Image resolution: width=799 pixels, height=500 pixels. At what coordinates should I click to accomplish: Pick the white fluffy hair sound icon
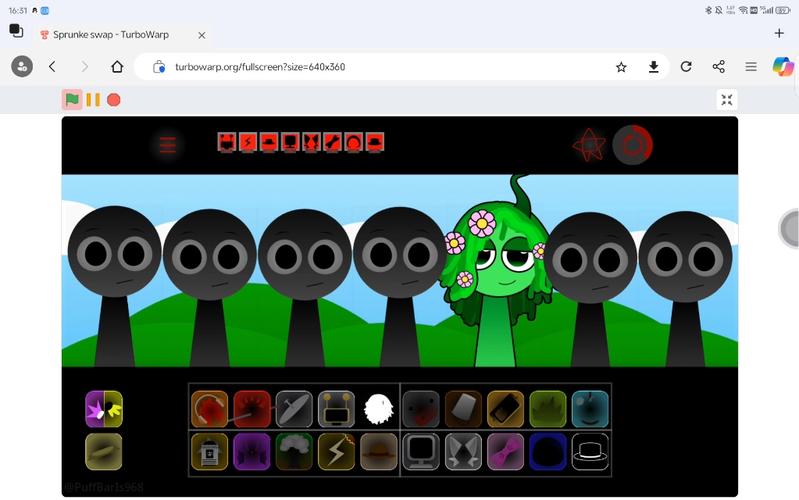pyautogui.click(x=379, y=409)
